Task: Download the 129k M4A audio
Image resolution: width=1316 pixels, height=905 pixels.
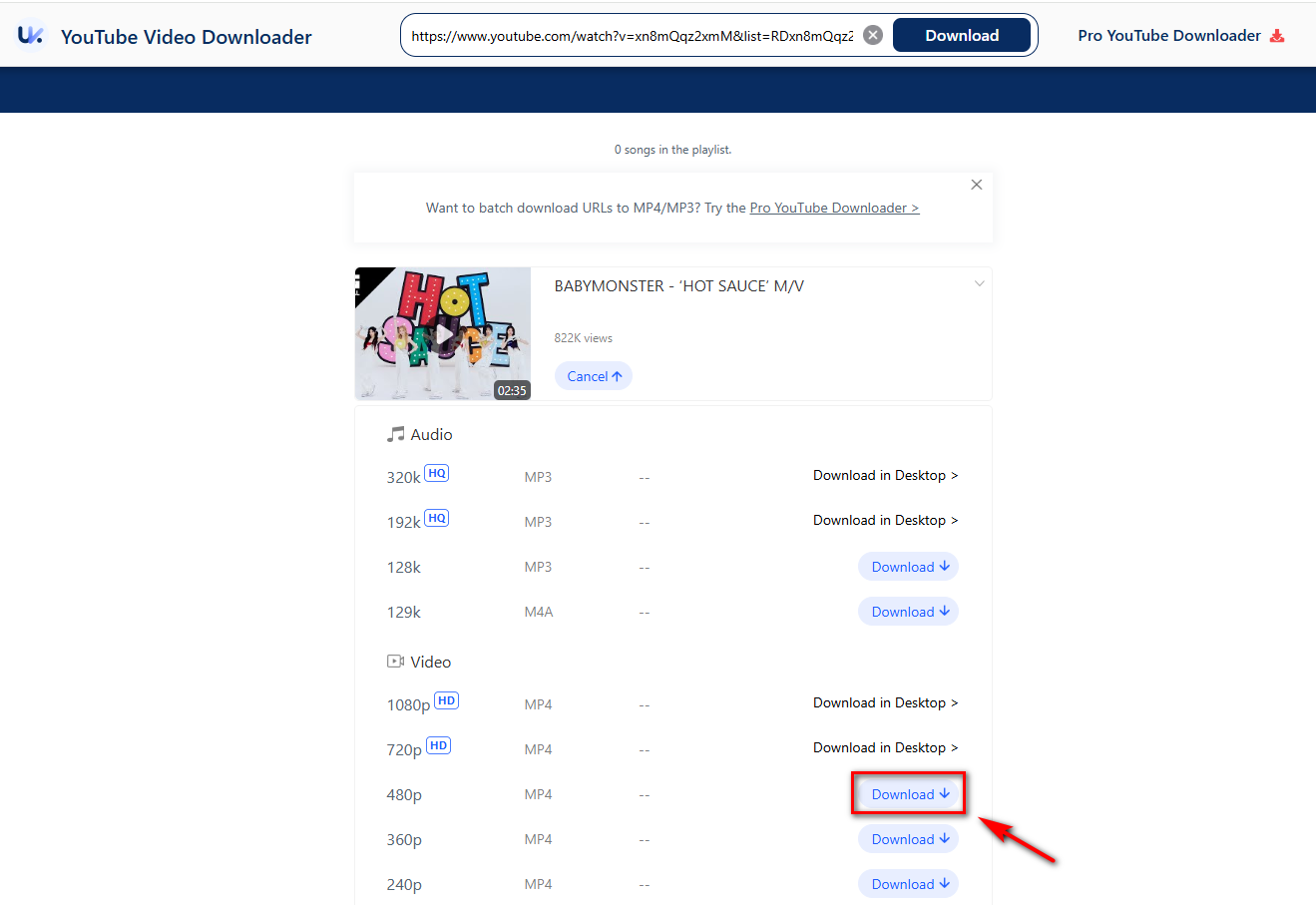Action: click(908, 612)
